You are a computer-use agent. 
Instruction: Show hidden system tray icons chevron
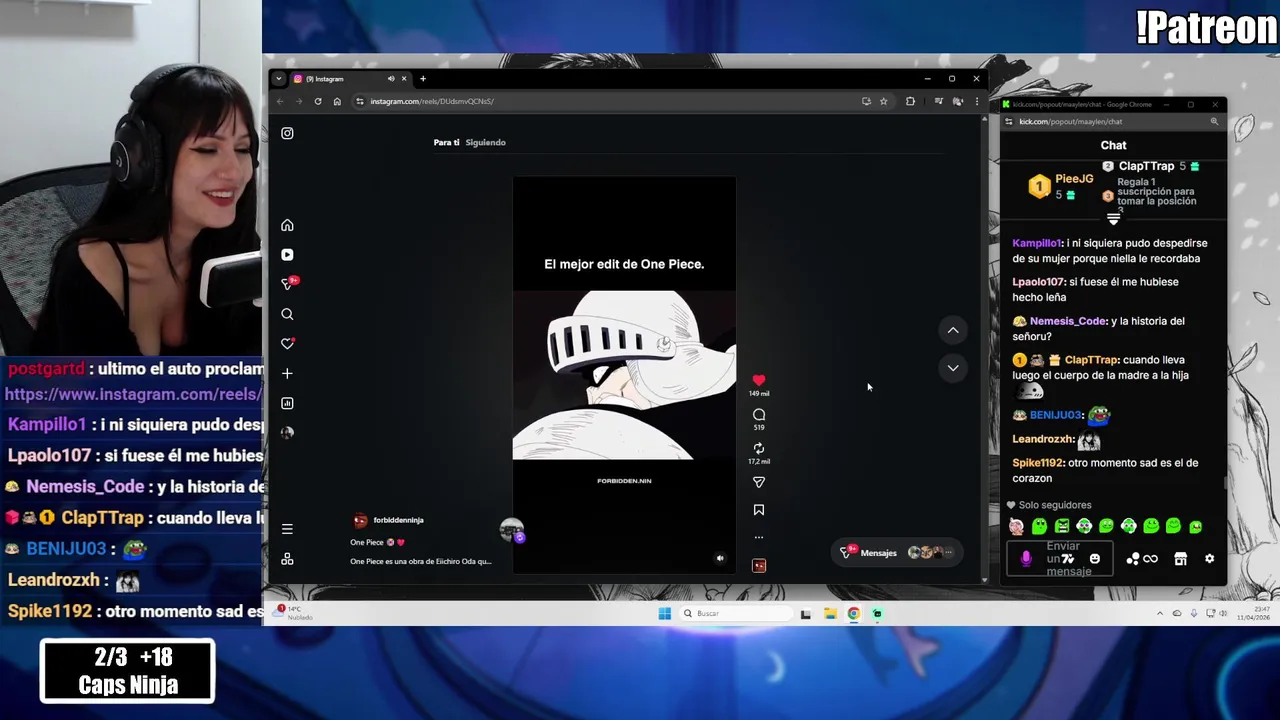[x=1160, y=613]
